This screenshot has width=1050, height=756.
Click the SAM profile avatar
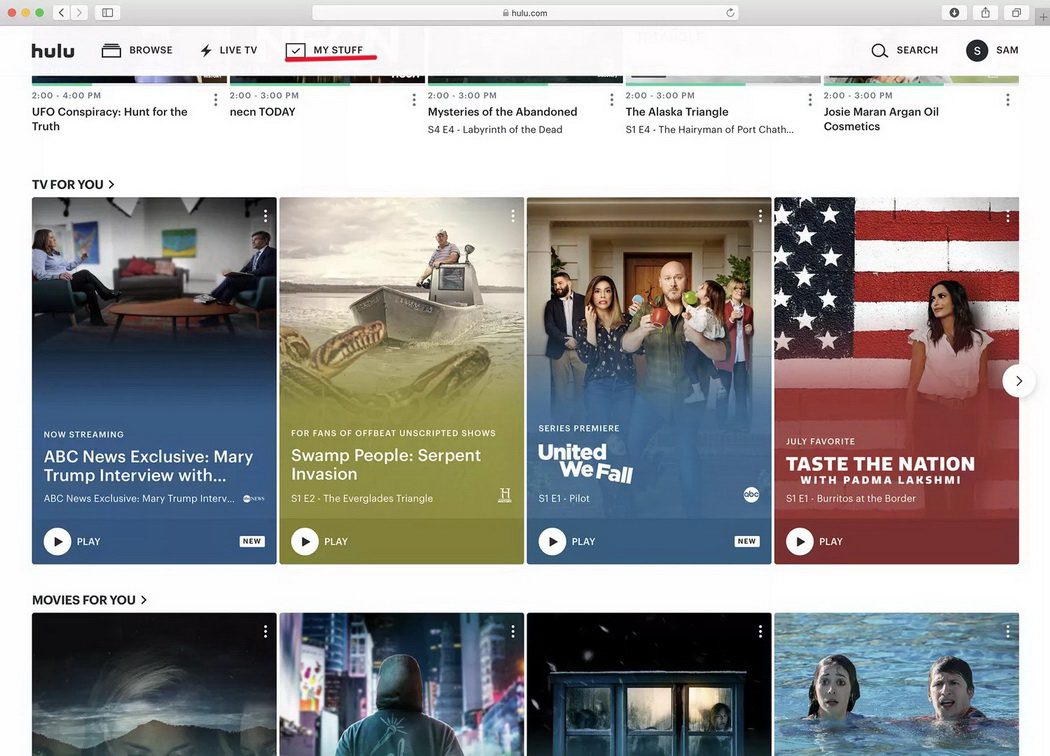pyautogui.click(x=977, y=51)
